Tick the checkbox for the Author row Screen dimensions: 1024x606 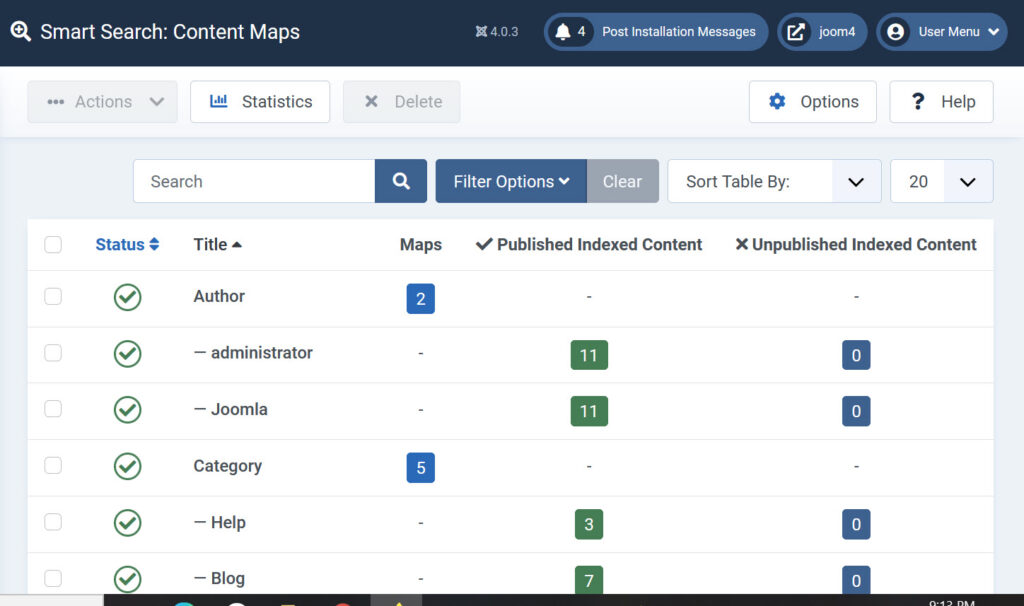coord(53,297)
